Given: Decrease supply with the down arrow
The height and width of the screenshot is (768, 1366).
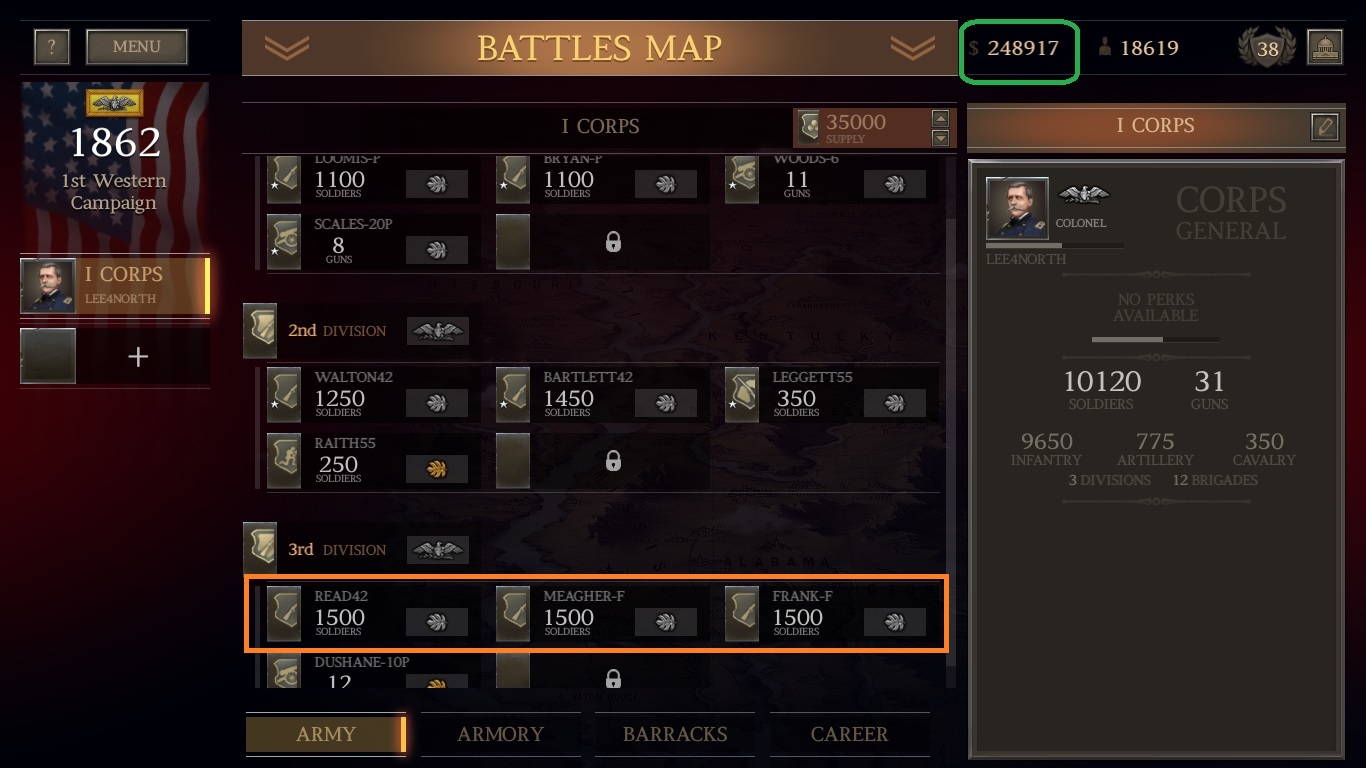Looking at the screenshot, I should click(x=940, y=137).
